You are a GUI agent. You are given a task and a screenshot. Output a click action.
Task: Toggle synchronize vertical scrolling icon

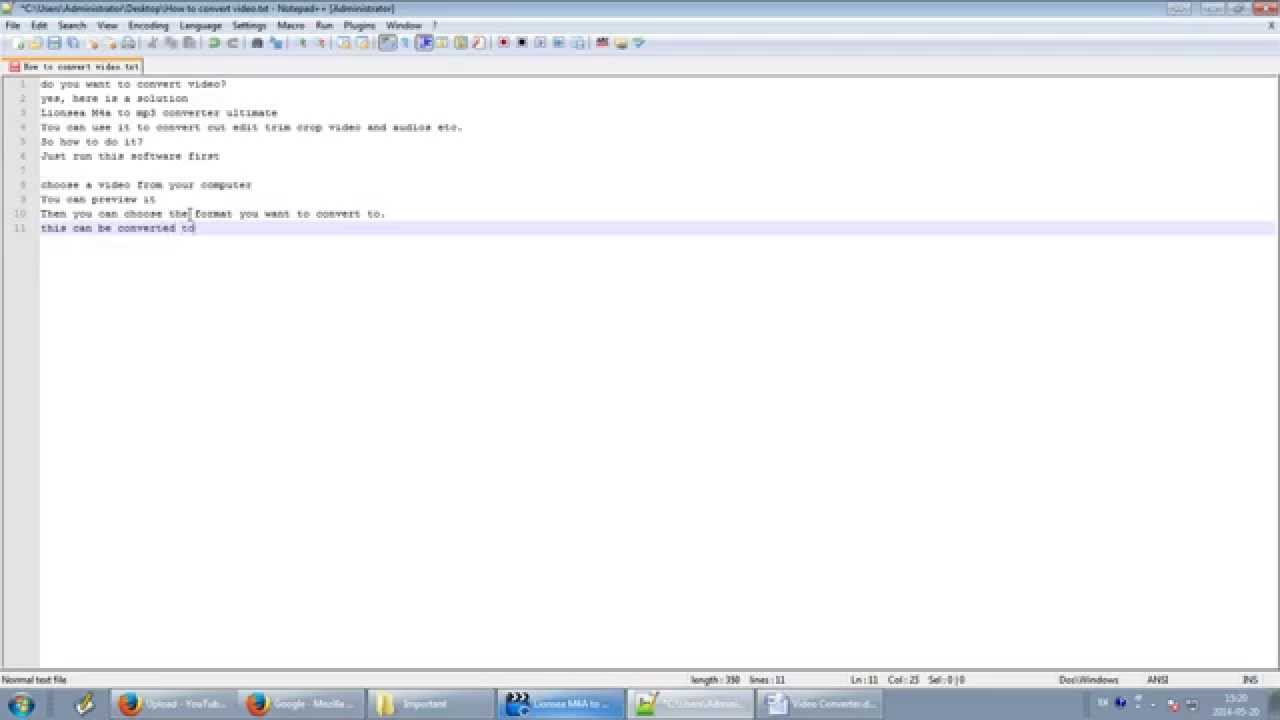pyautogui.click(x=343, y=43)
